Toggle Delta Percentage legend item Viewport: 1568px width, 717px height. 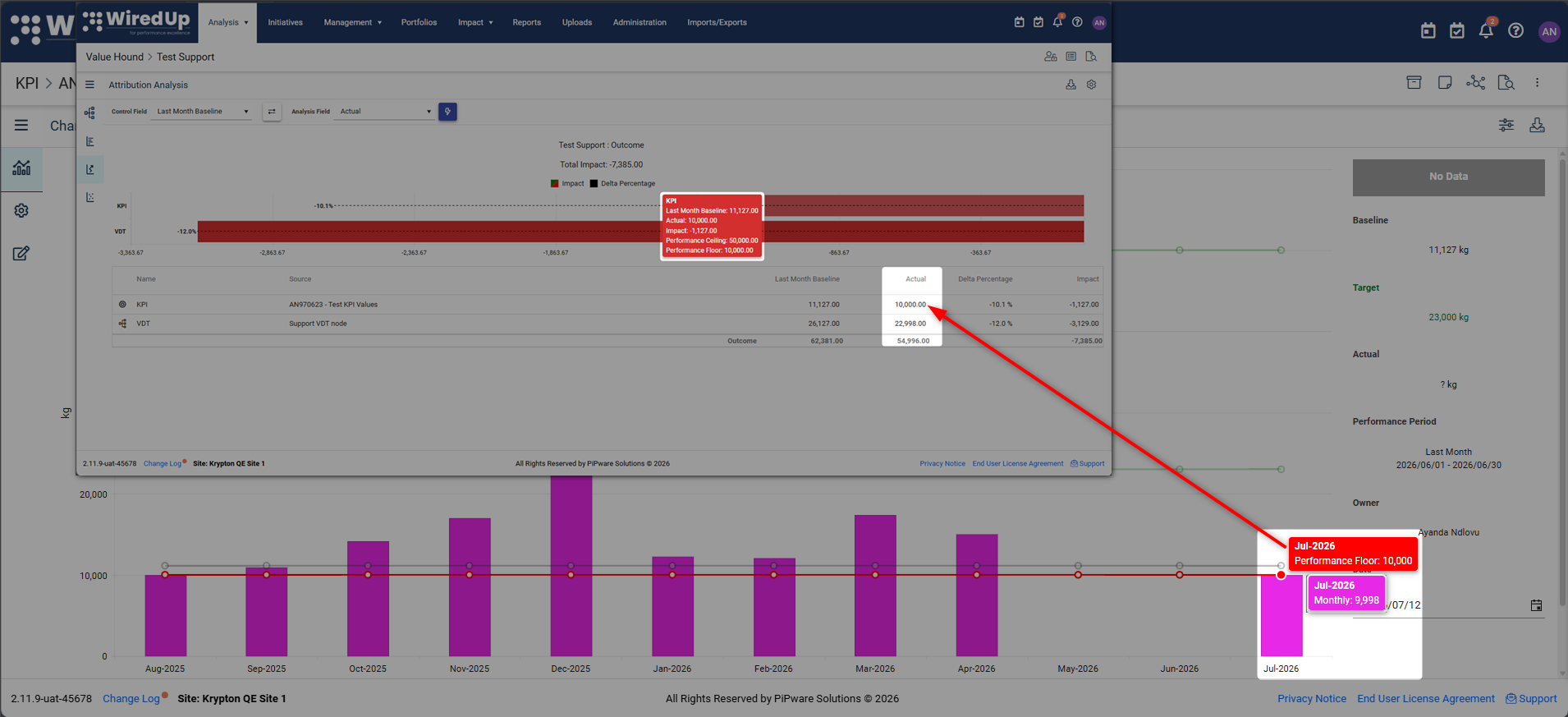(622, 183)
